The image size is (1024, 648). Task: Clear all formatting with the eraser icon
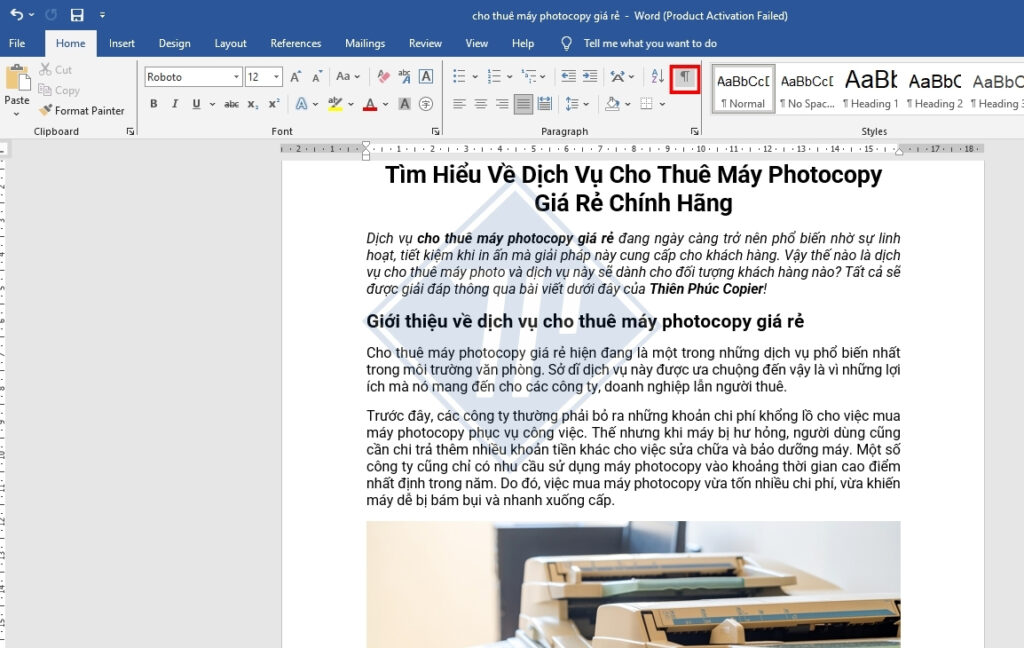(383, 76)
